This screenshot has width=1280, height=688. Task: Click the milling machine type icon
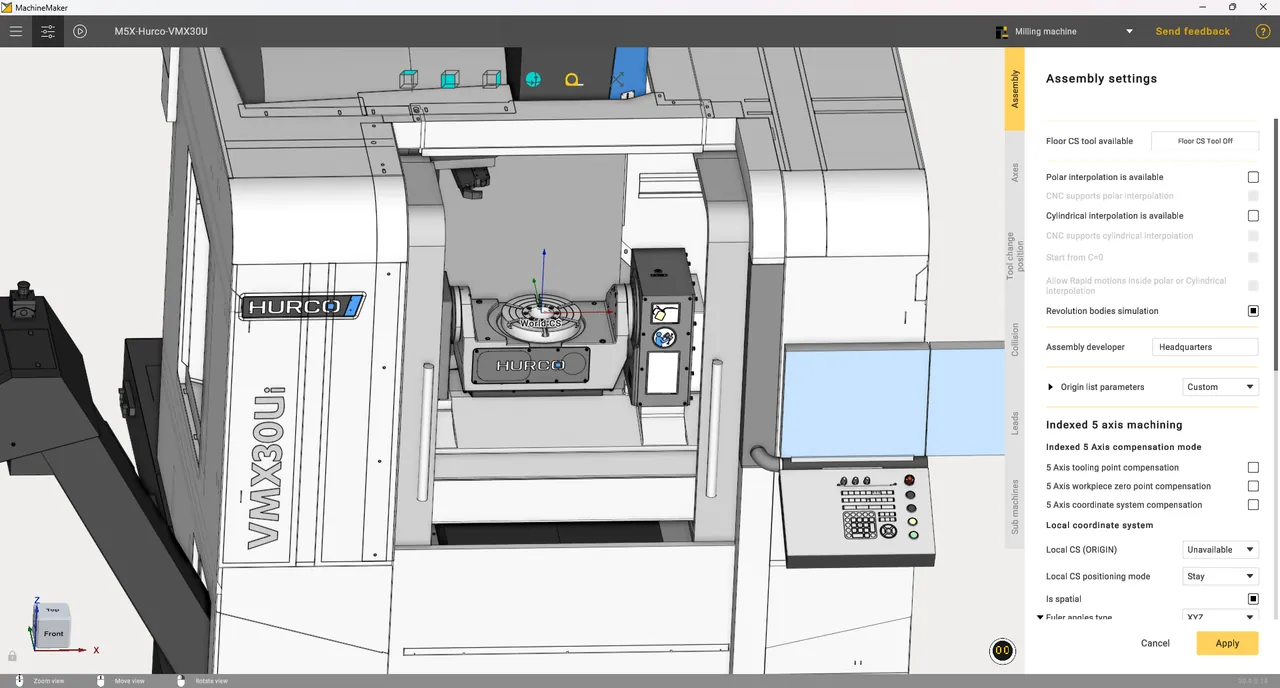click(1002, 31)
